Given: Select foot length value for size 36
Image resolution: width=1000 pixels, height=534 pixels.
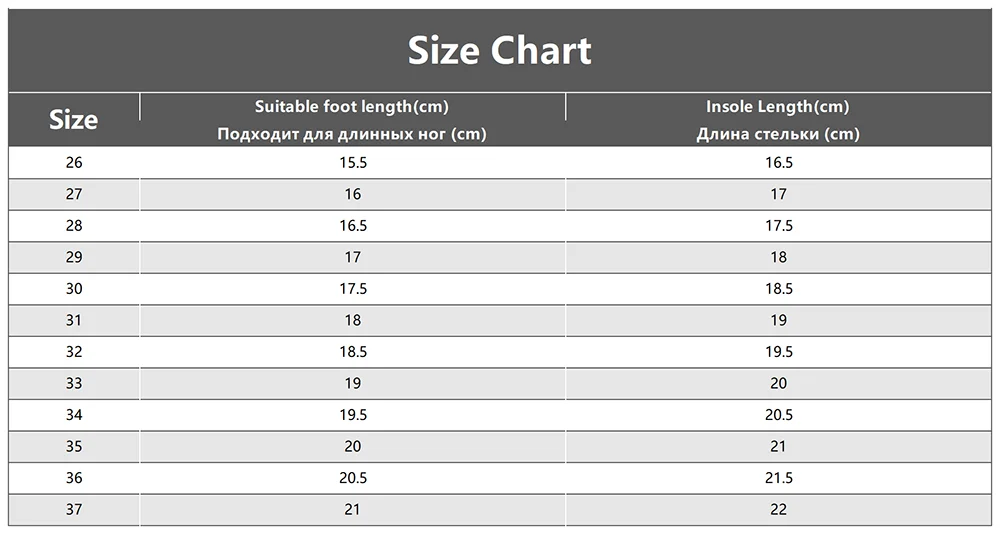Looking at the screenshot, I should coord(353,478).
